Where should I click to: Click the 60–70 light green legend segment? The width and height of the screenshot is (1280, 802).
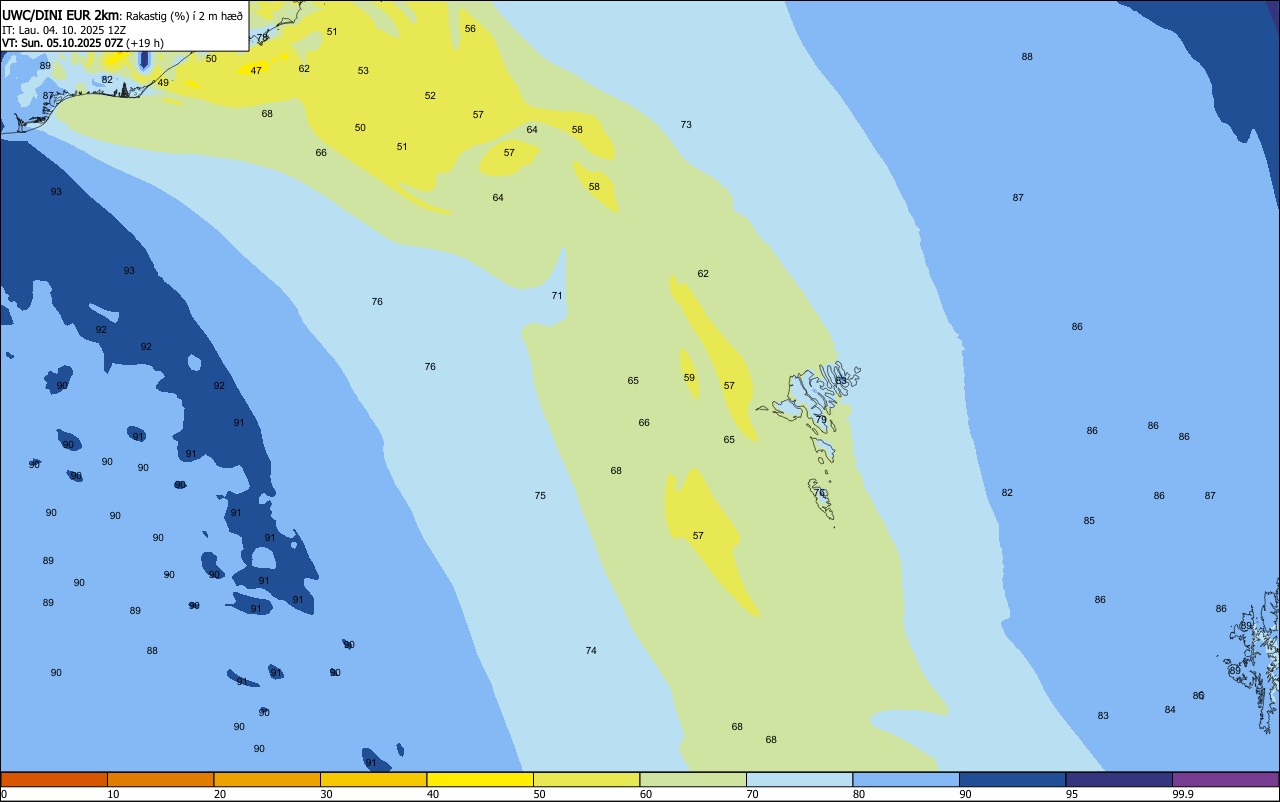point(693,779)
